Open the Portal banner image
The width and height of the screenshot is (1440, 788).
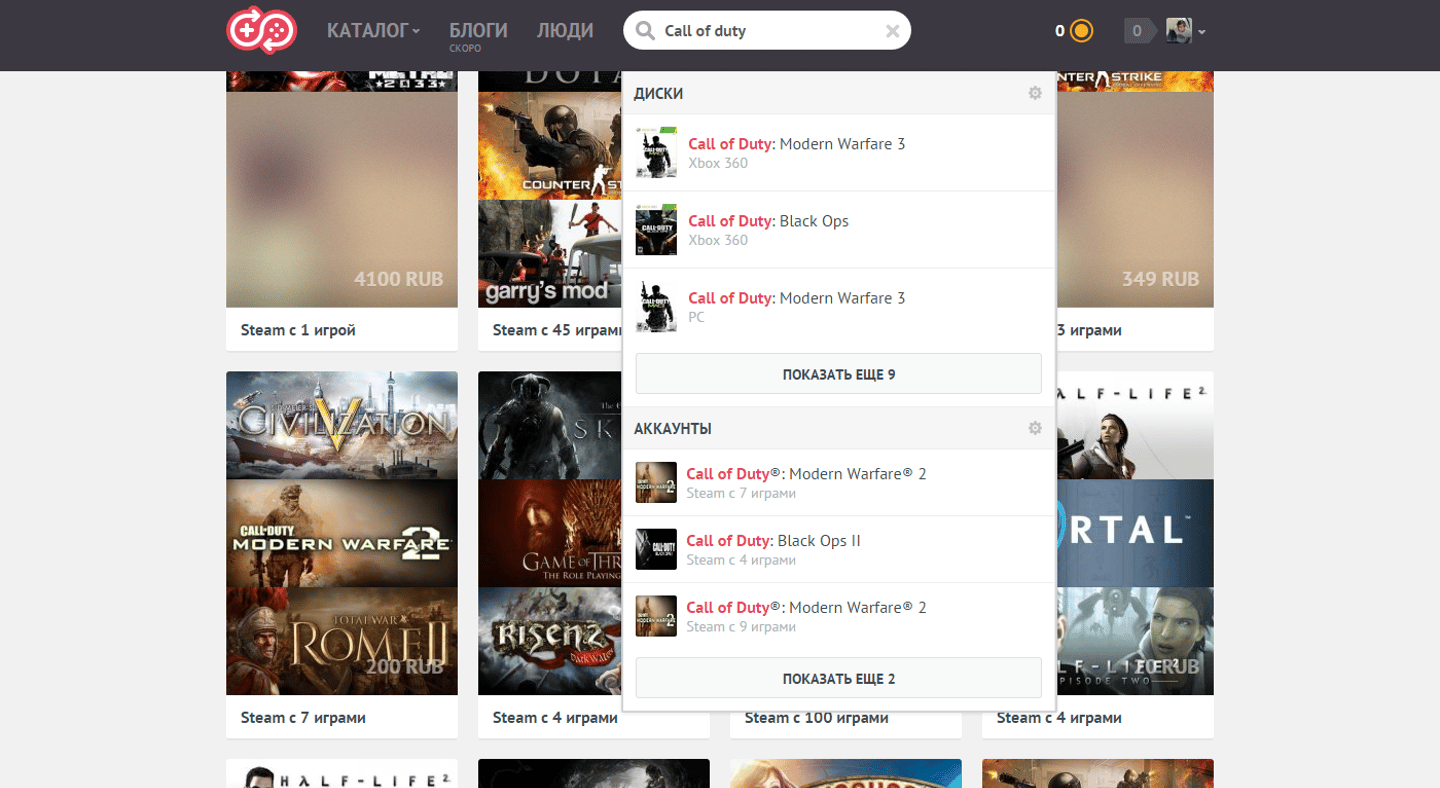[x=1135, y=533]
